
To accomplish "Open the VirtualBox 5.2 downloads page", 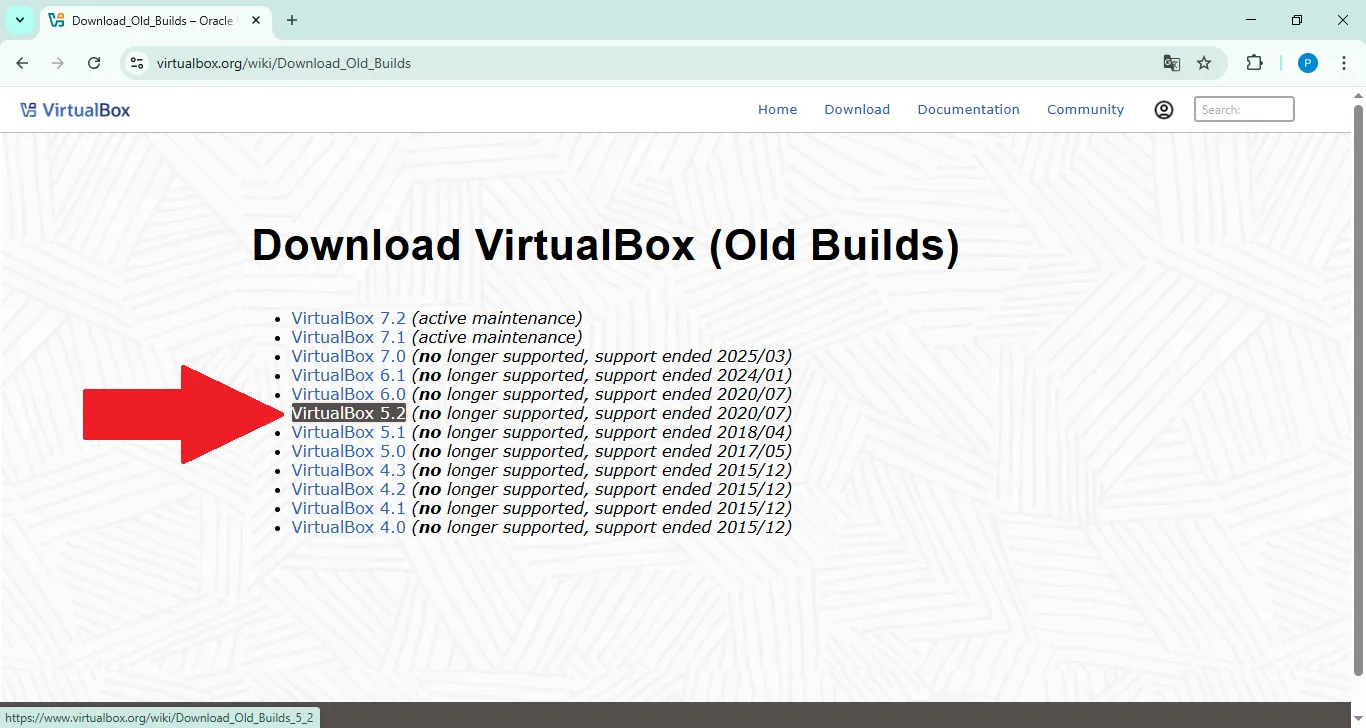I will pos(347,412).
